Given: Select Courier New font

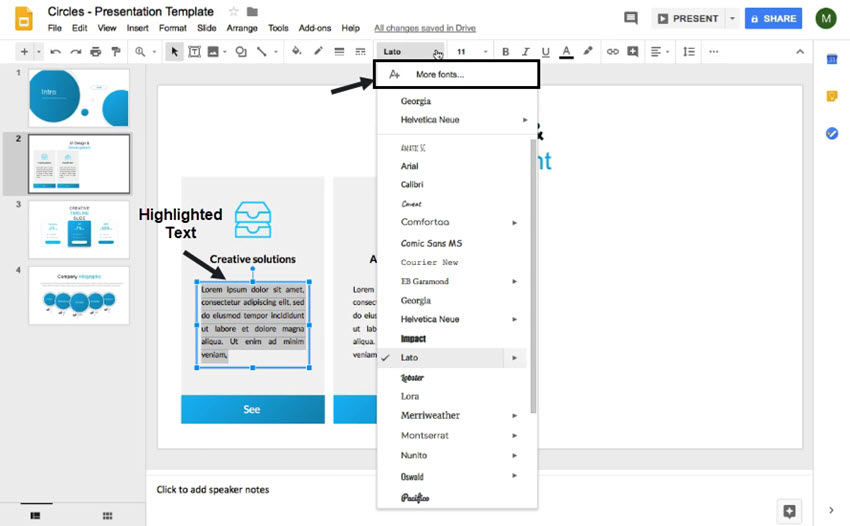Looking at the screenshot, I should pyautogui.click(x=429, y=262).
